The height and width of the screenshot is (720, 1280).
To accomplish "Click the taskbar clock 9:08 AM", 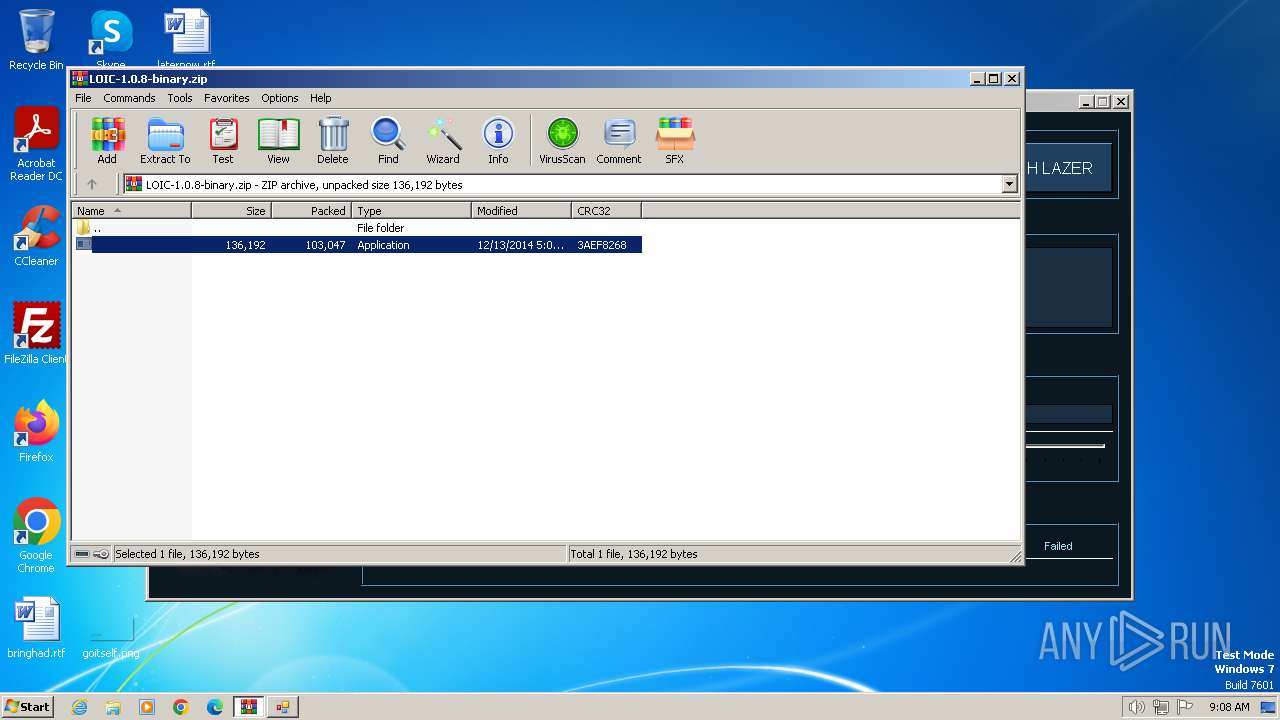I will click(1229, 707).
